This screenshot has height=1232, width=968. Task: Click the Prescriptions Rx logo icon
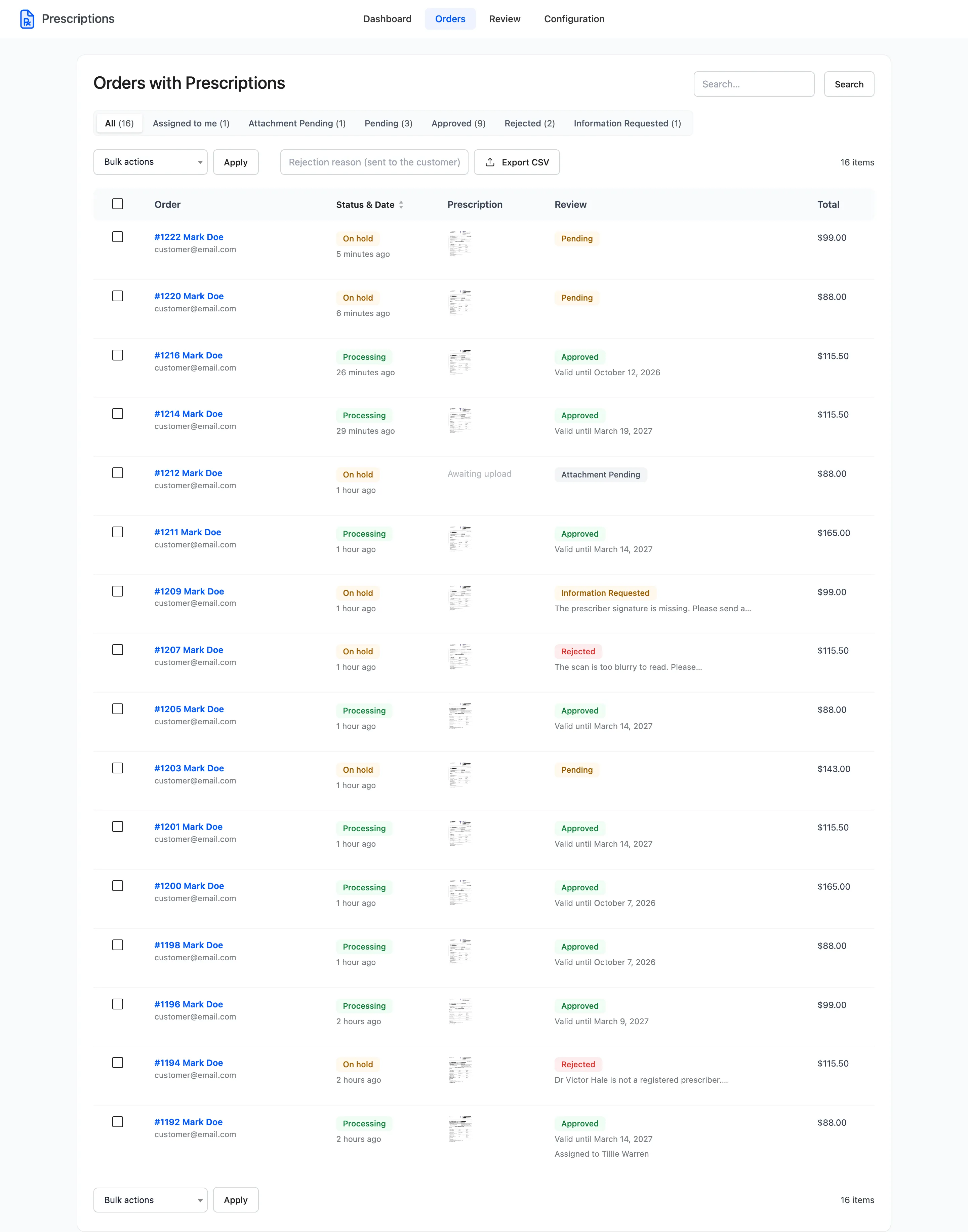(27, 19)
